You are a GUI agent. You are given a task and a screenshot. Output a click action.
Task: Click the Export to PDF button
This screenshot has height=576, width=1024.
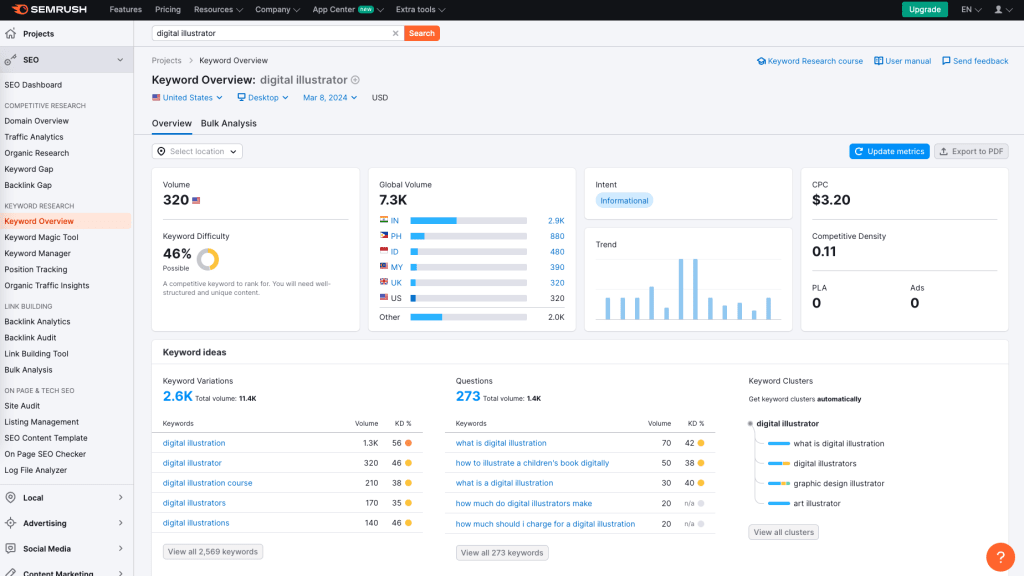[971, 152]
